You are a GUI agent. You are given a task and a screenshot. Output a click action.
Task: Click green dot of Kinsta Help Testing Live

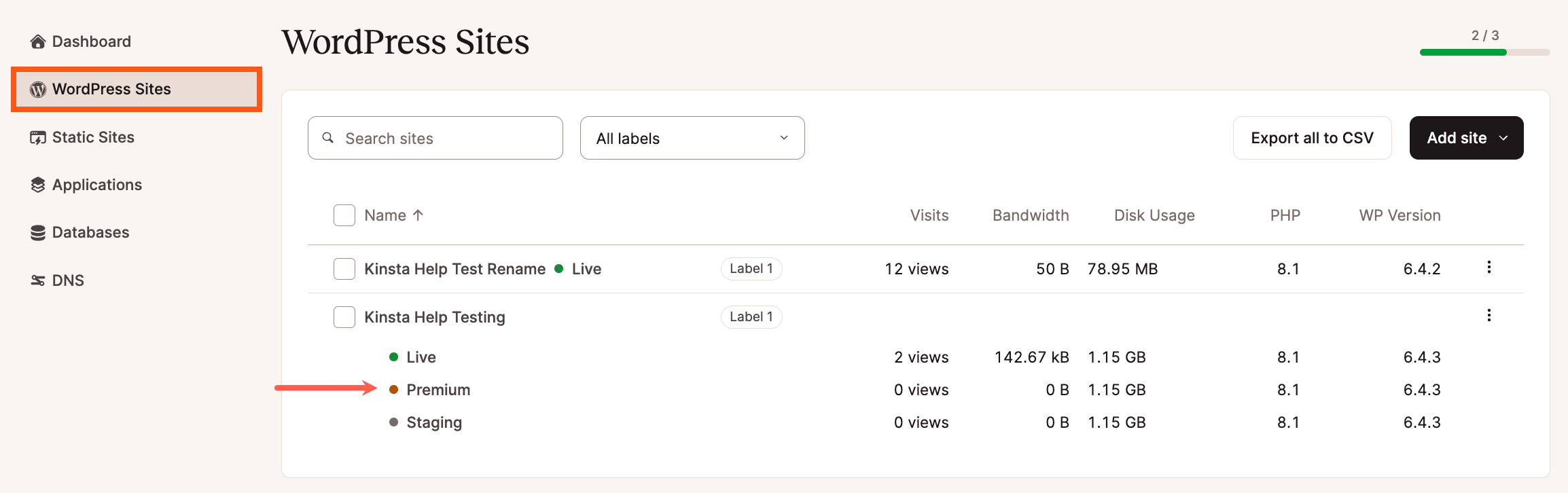393,357
